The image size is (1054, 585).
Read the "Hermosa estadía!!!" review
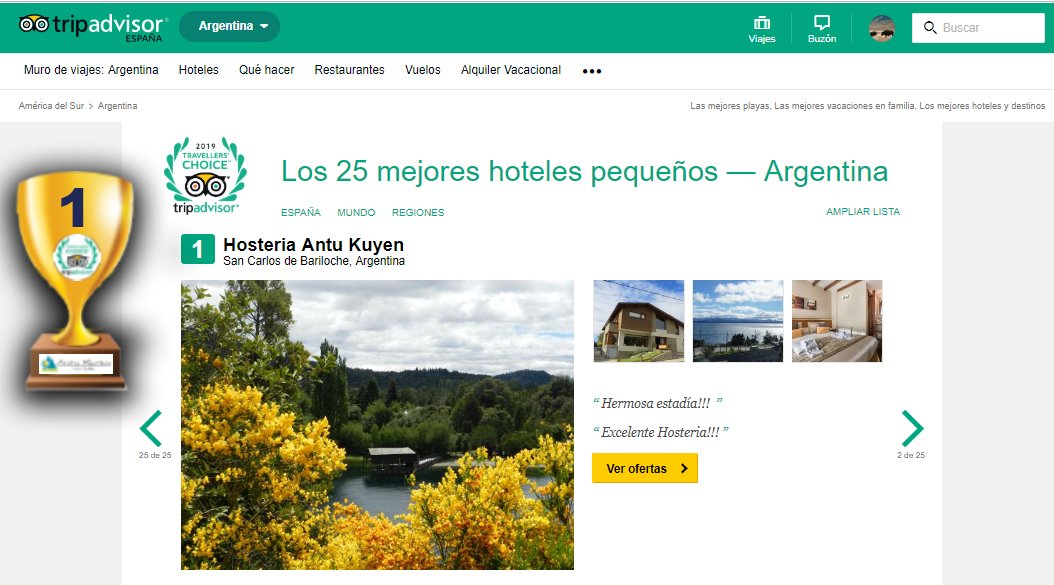point(657,403)
